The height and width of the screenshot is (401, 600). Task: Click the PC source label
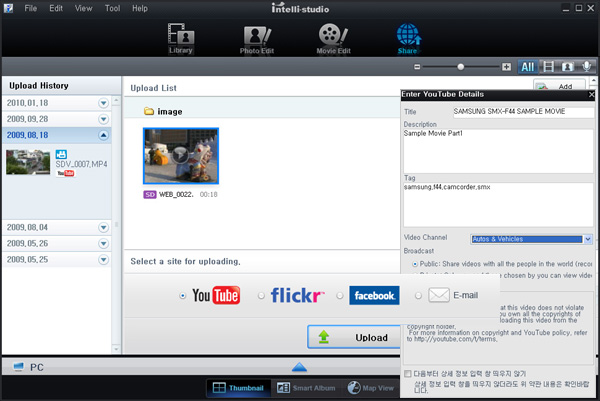pos(37,367)
